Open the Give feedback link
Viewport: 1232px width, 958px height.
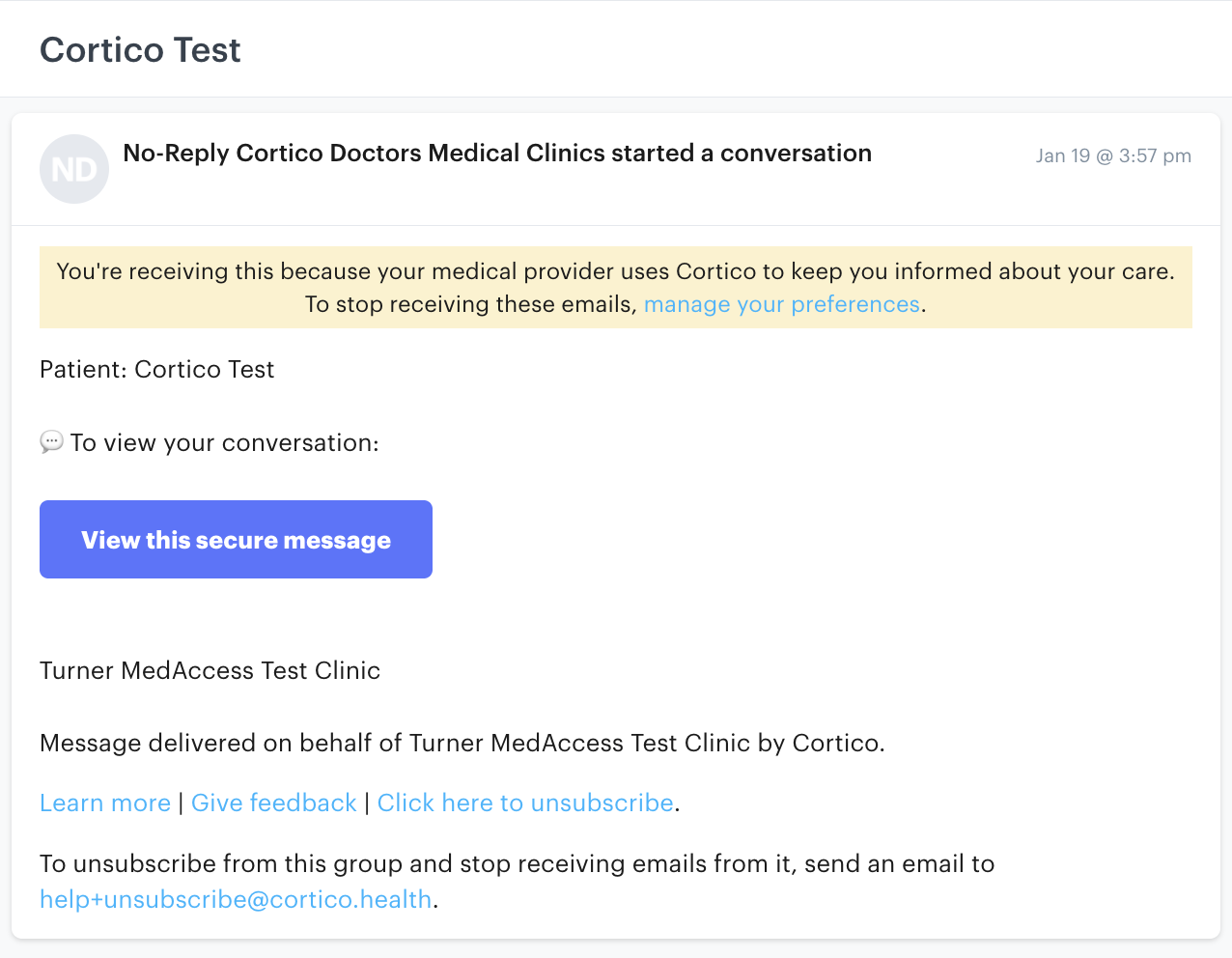point(274,803)
